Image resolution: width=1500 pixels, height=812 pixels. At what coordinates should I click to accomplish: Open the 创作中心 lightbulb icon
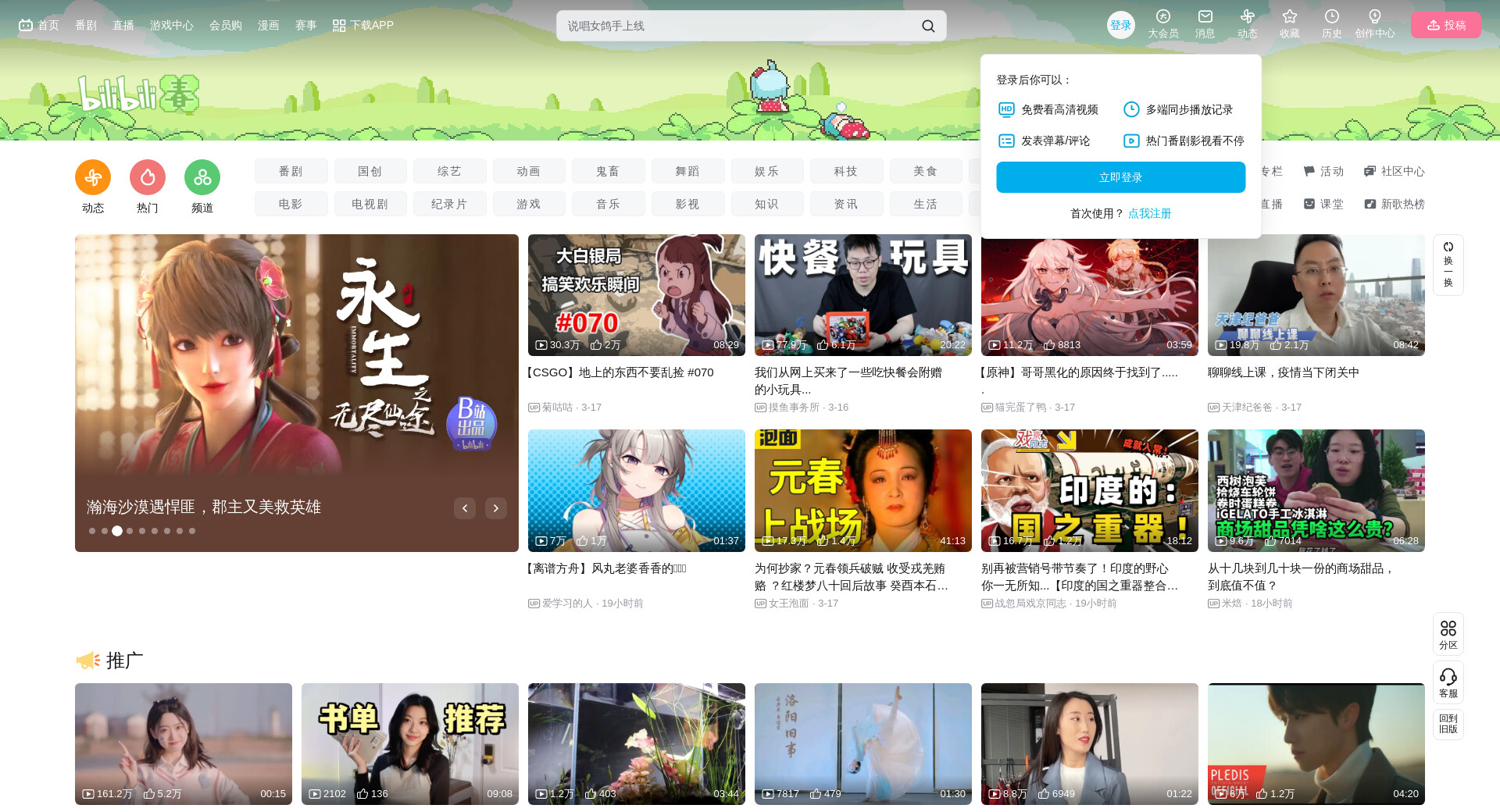(x=1374, y=18)
